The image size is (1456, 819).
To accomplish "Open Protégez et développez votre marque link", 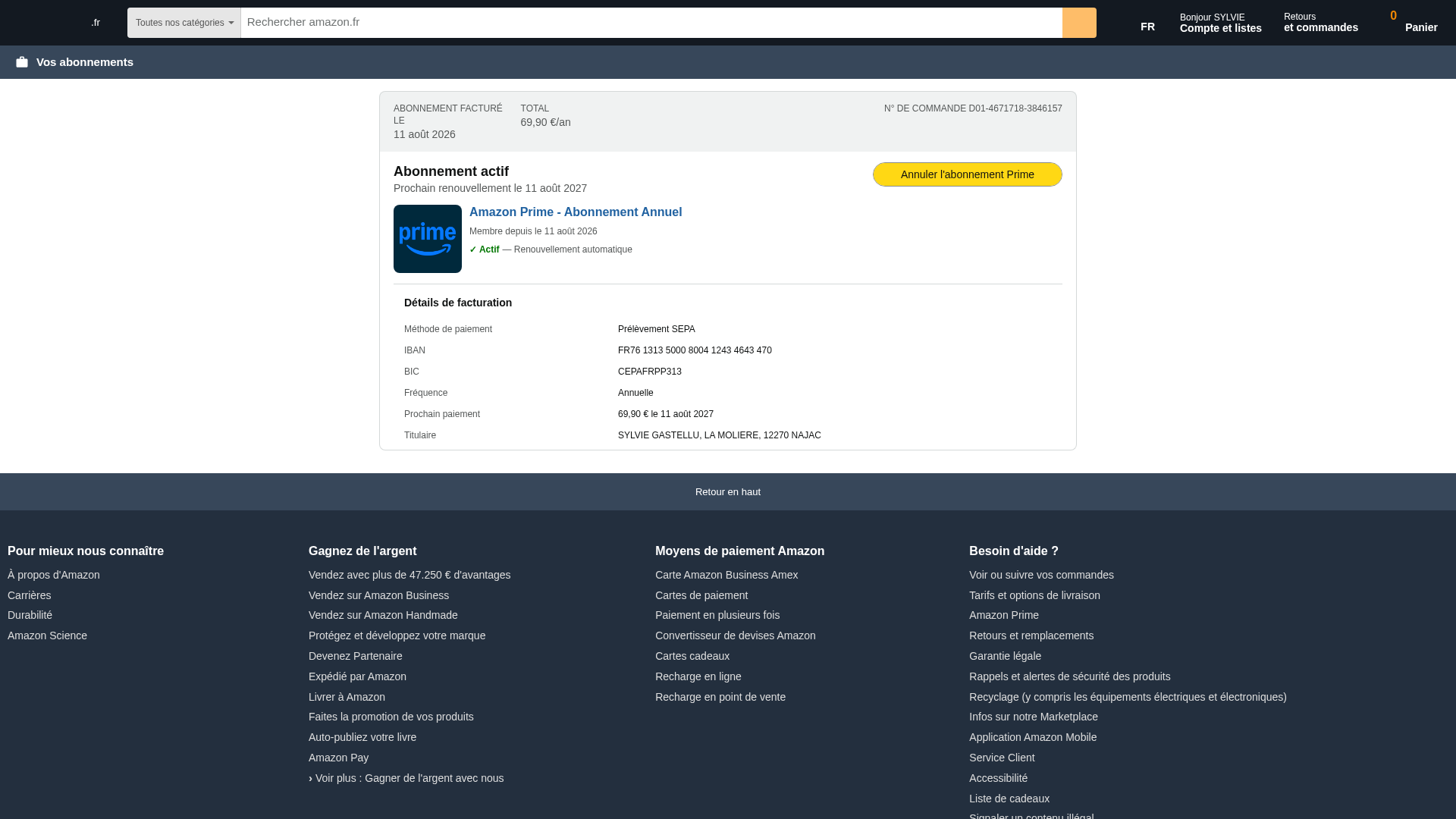I will click(397, 635).
